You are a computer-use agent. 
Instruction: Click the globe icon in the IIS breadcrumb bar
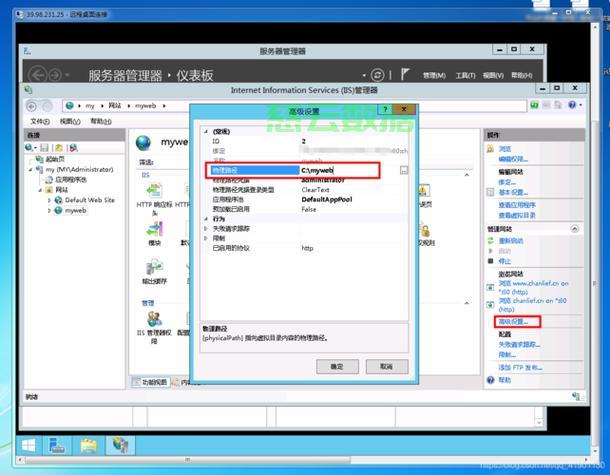[x=70, y=105]
